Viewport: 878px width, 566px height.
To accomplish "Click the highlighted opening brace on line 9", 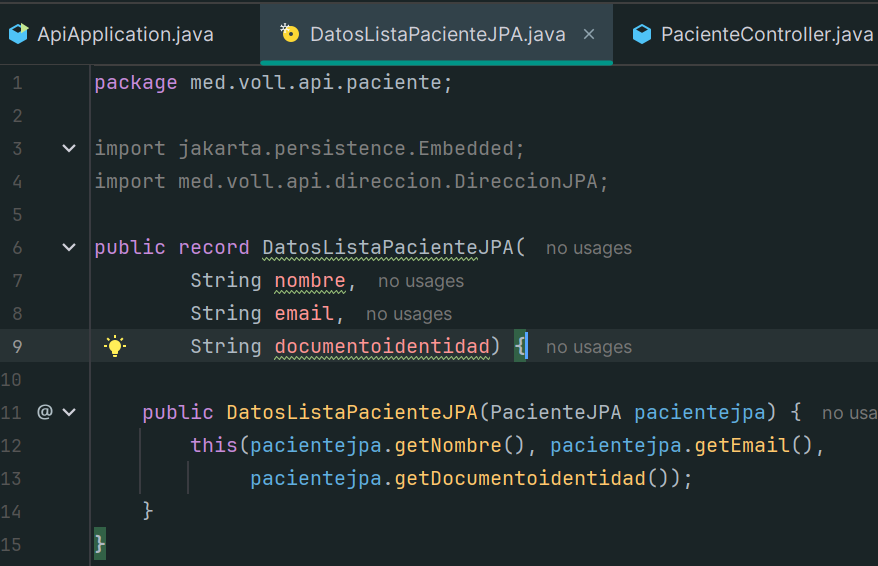I will 520,347.
